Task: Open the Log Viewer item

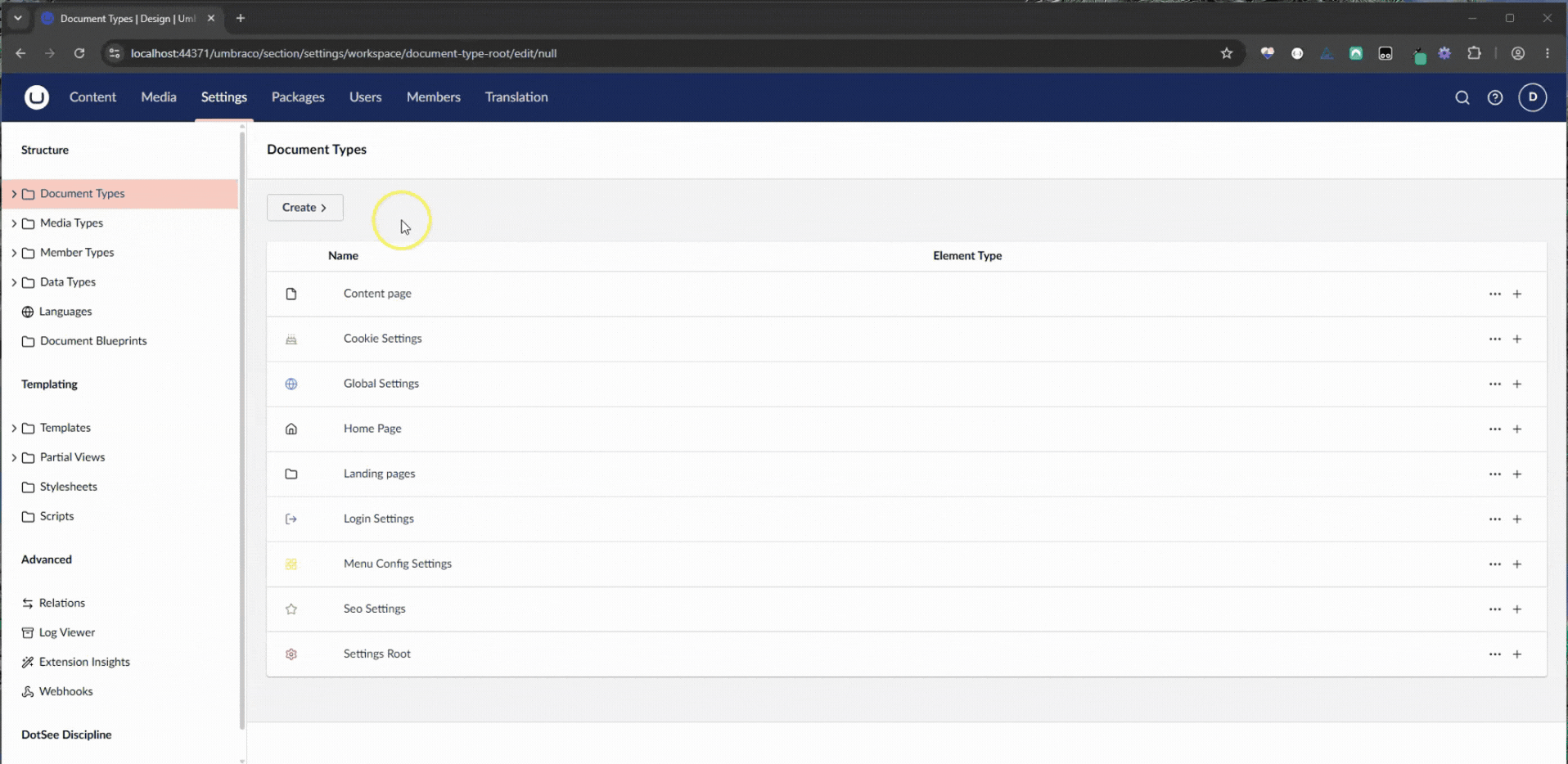Action: click(x=67, y=632)
